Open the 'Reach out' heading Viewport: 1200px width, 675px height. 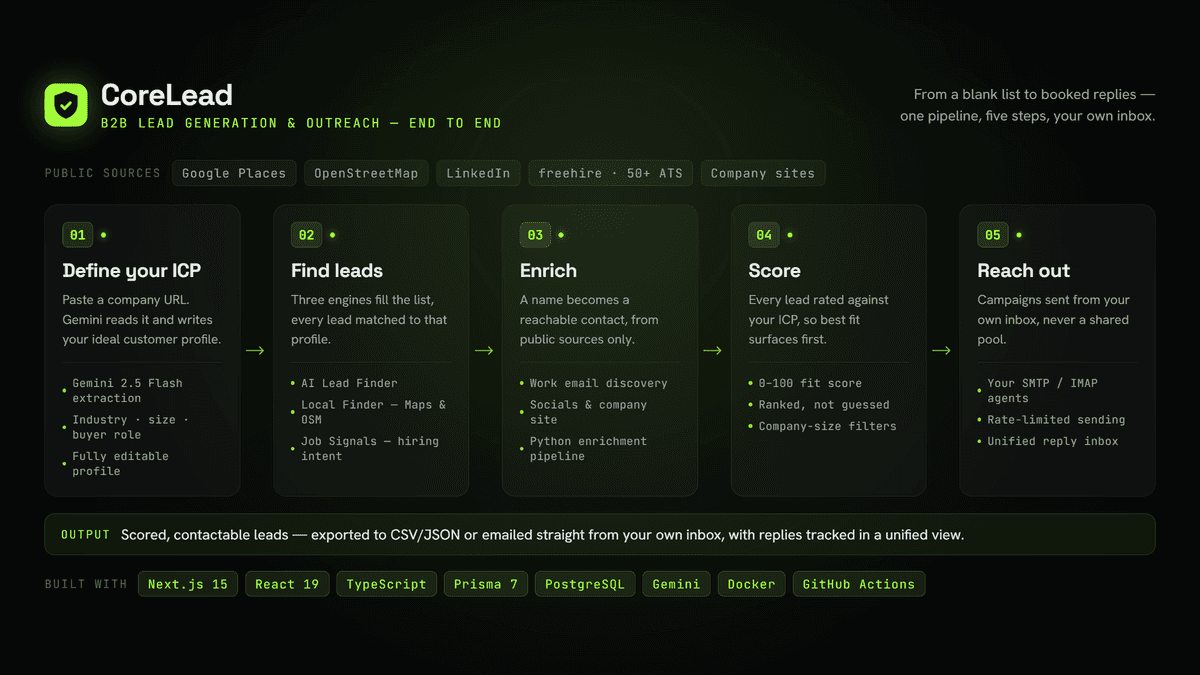click(1024, 271)
